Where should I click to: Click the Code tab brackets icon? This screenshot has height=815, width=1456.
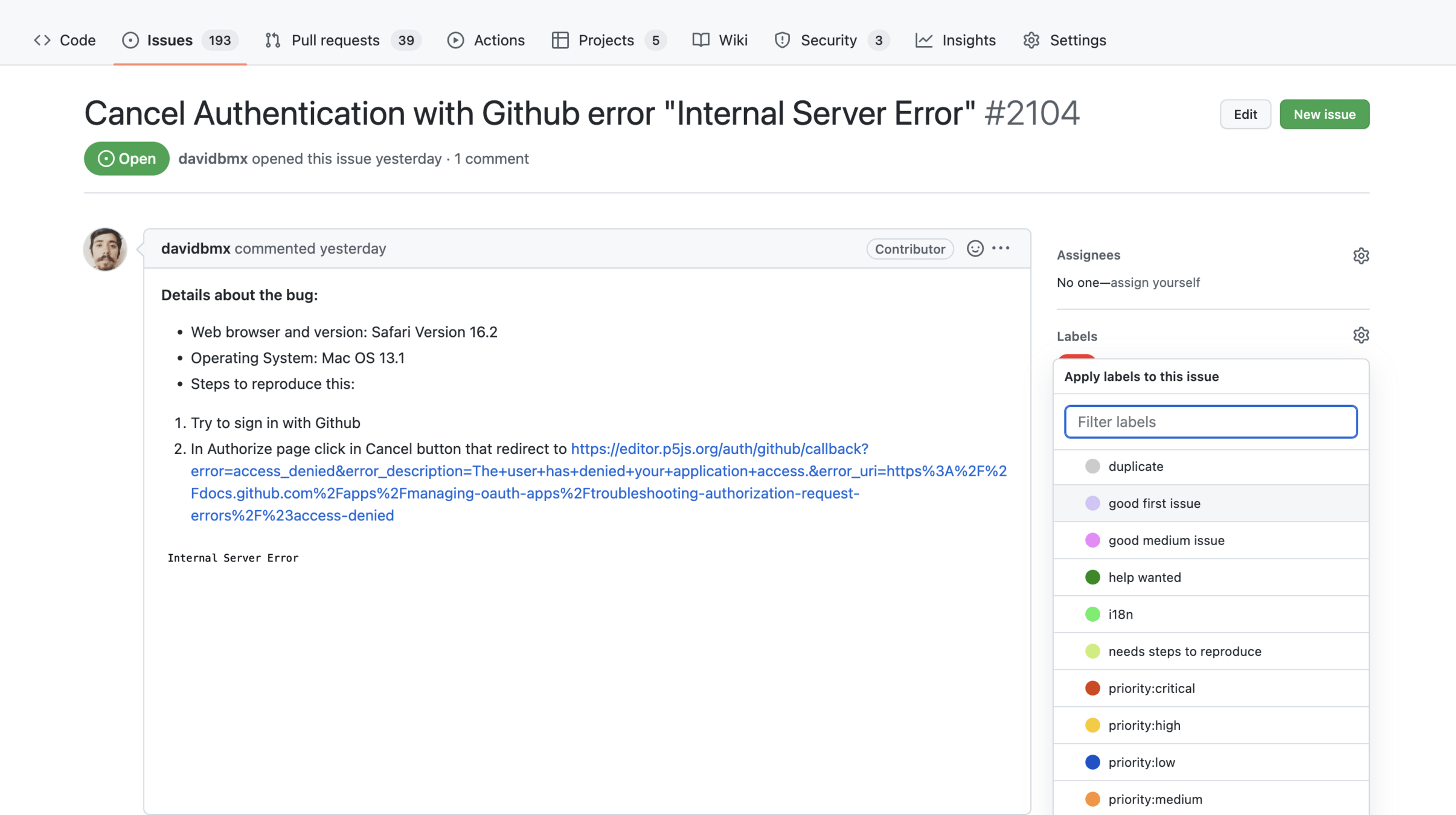42,40
